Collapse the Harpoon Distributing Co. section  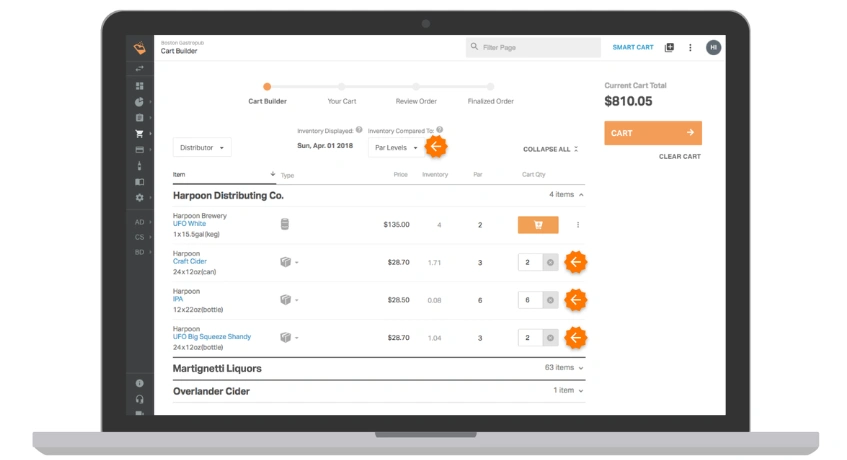(581, 195)
